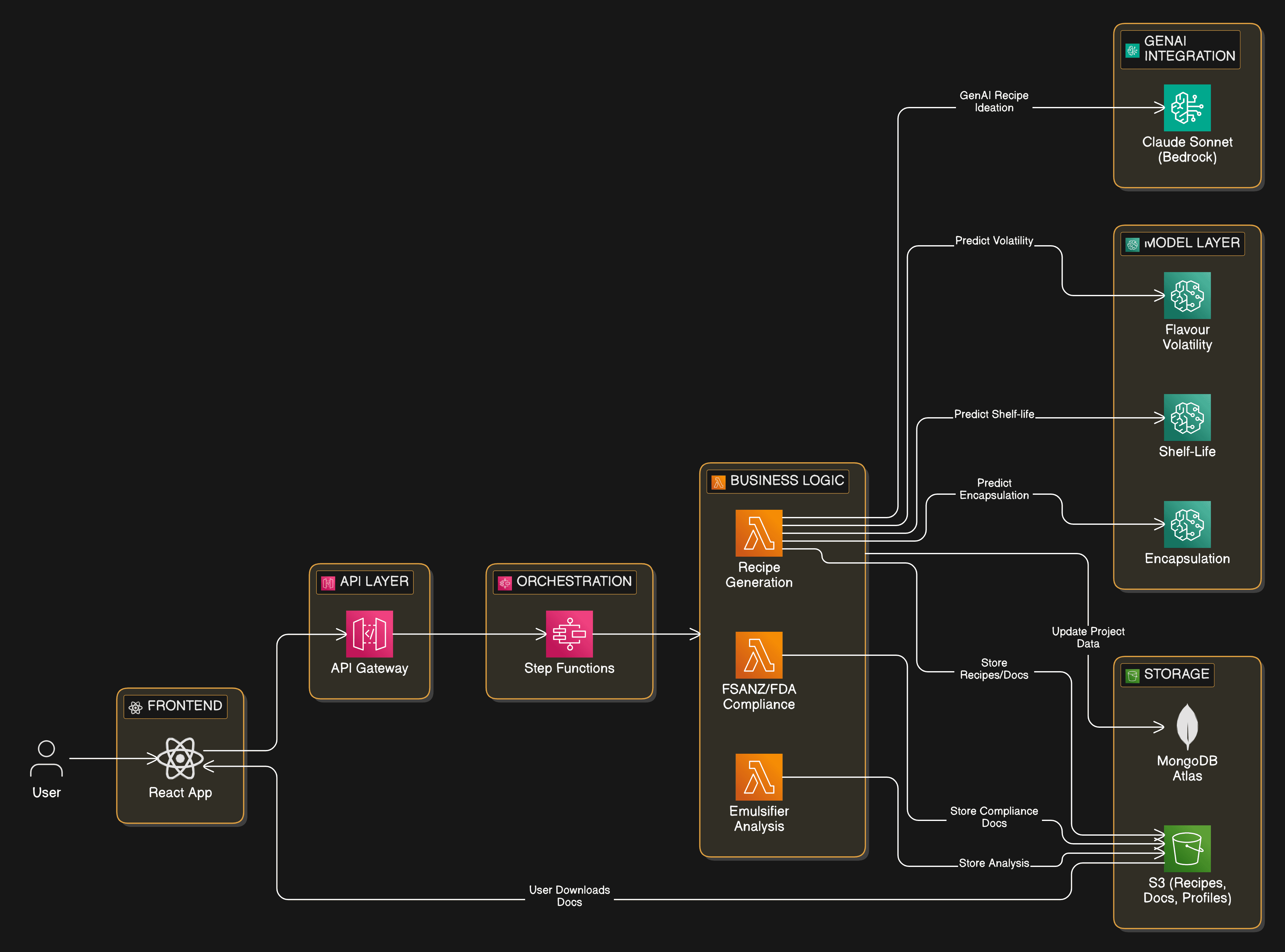Select the STORAGE group title label
Viewport: 1285px width, 952px height.
[x=1176, y=674]
